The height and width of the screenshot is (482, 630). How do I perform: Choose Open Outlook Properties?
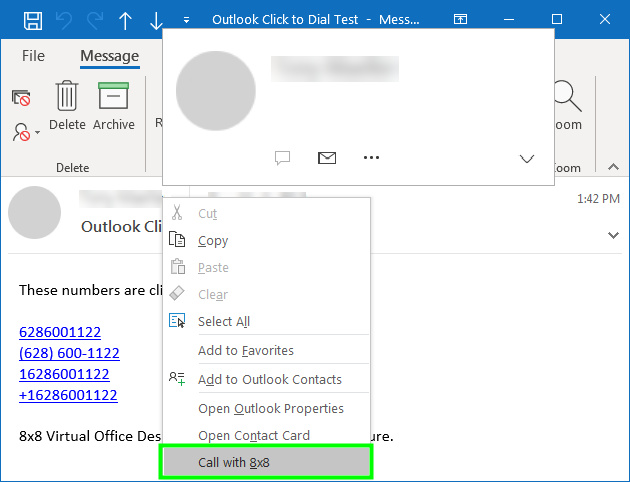click(265, 408)
